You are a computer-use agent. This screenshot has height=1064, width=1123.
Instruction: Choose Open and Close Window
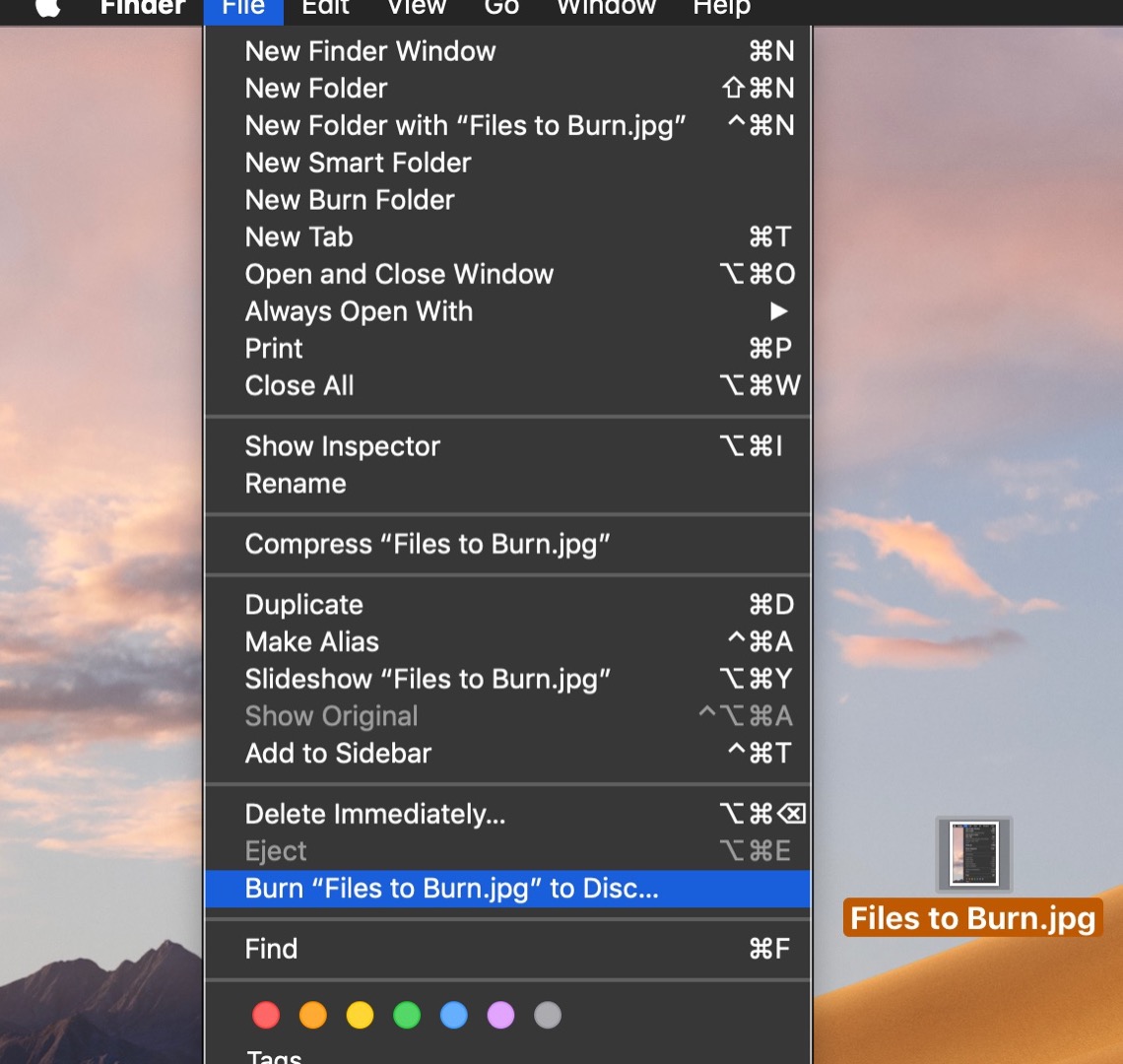tap(507, 275)
